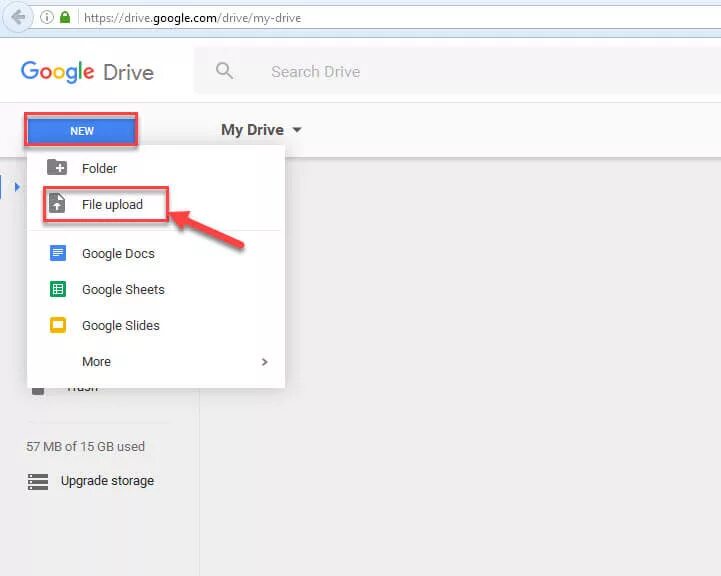Viewport: 721px width, 576px height.
Task: Expand the sidebar tree blue triangle
Action: pyautogui.click(x=17, y=187)
